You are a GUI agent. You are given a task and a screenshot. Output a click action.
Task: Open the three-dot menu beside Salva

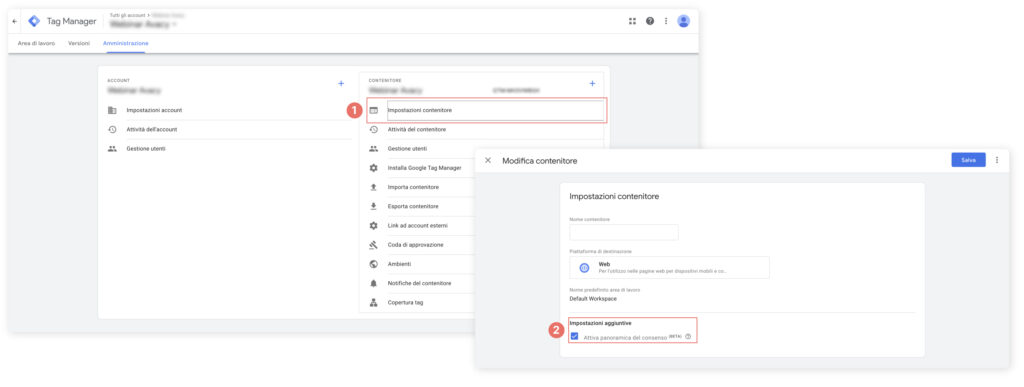tap(997, 160)
